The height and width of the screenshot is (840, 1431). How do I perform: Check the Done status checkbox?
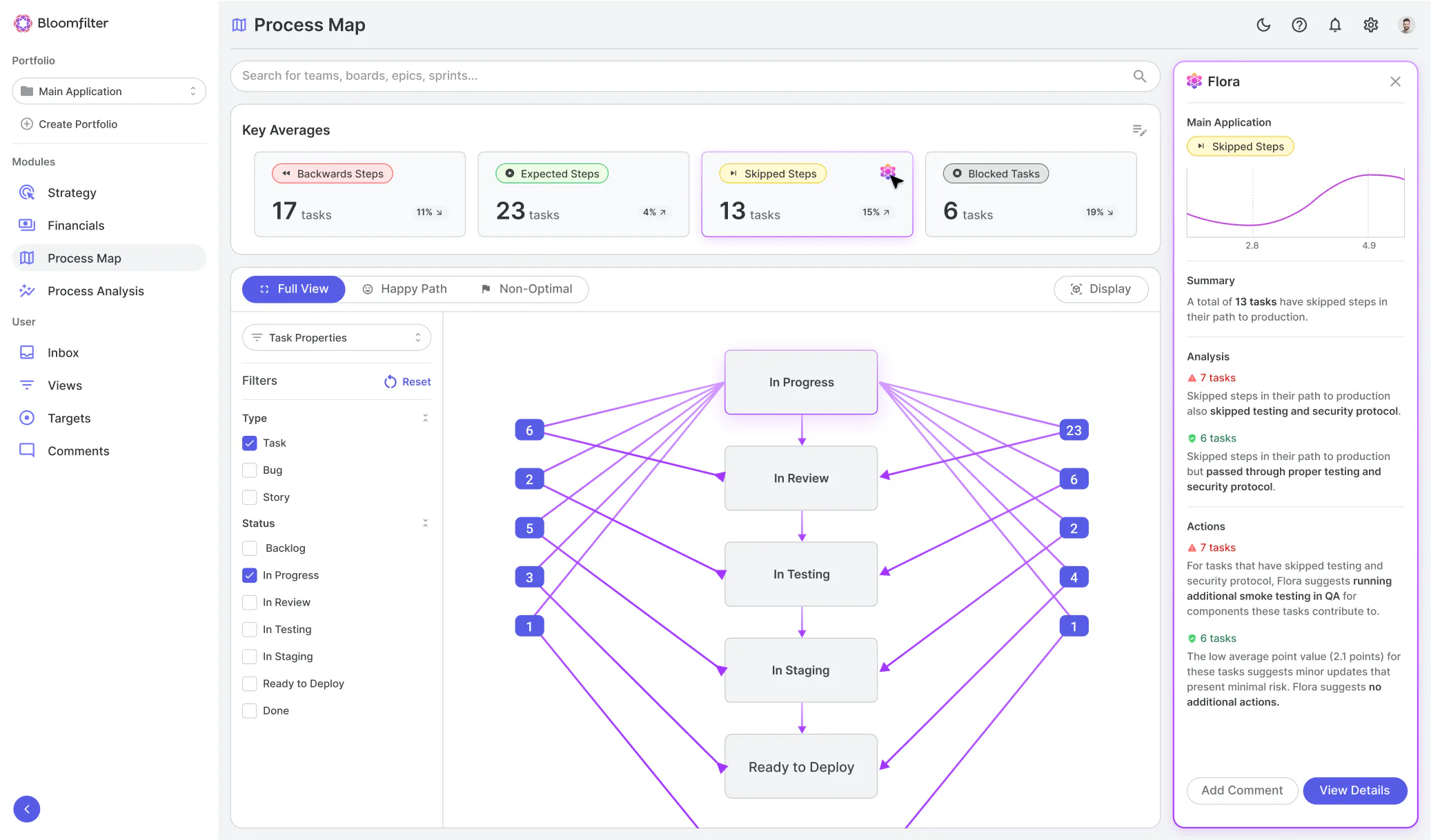tap(250, 710)
